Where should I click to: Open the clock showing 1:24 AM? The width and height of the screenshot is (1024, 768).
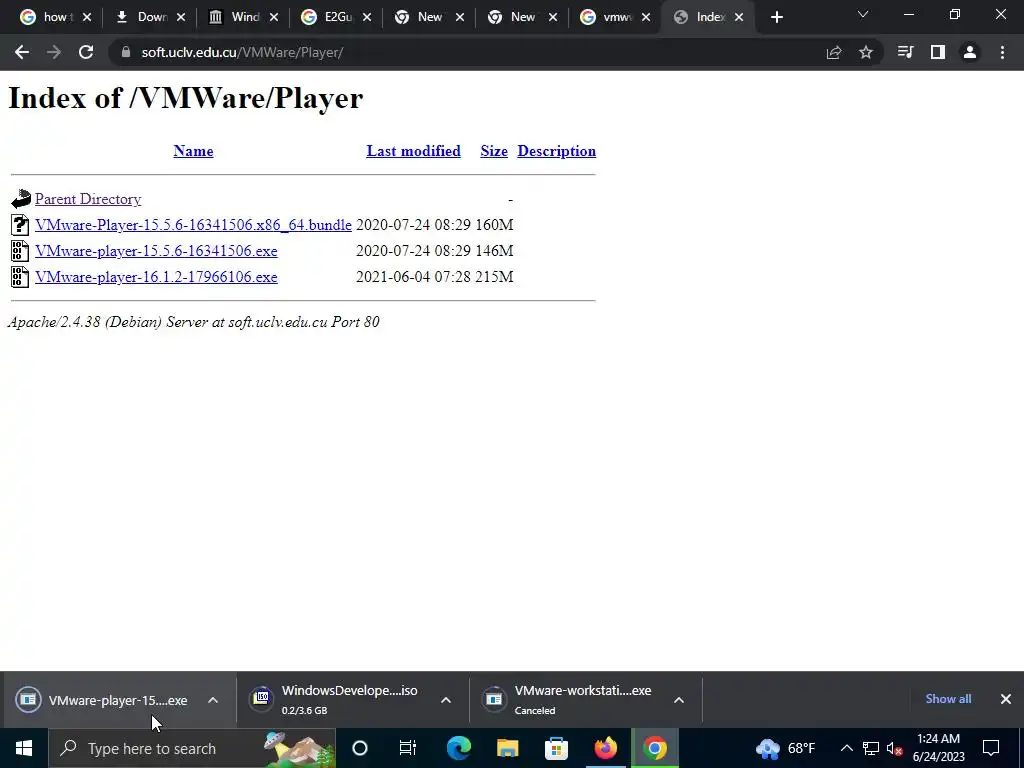938,748
